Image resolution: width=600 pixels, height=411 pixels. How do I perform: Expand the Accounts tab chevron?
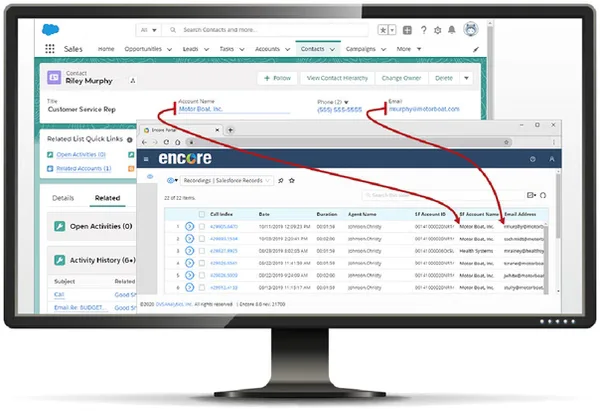pos(288,49)
